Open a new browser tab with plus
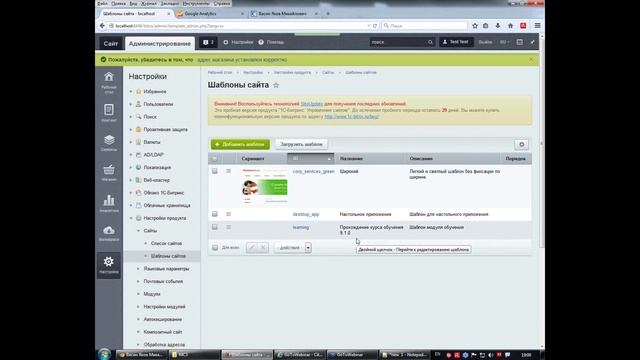 [x=328, y=13]
